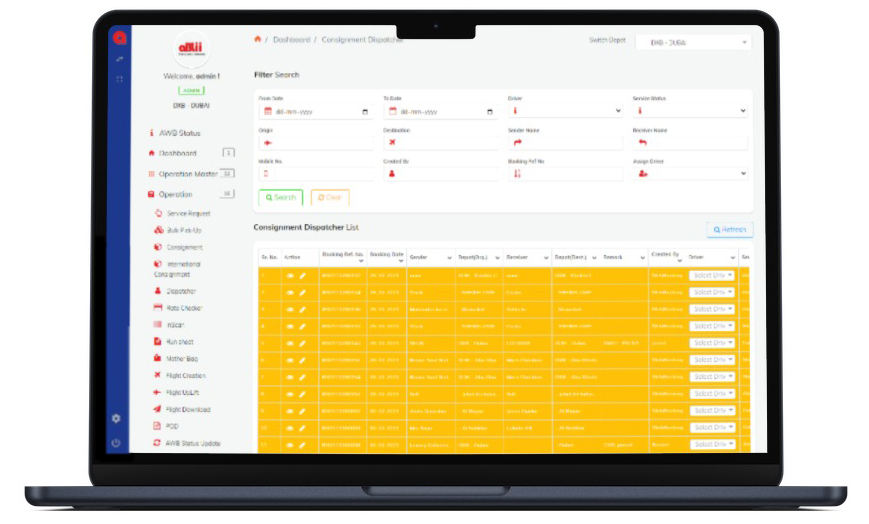Click the edit pencil icon in the first row
This screenshot has height=524, width=869.
(303, 276)
